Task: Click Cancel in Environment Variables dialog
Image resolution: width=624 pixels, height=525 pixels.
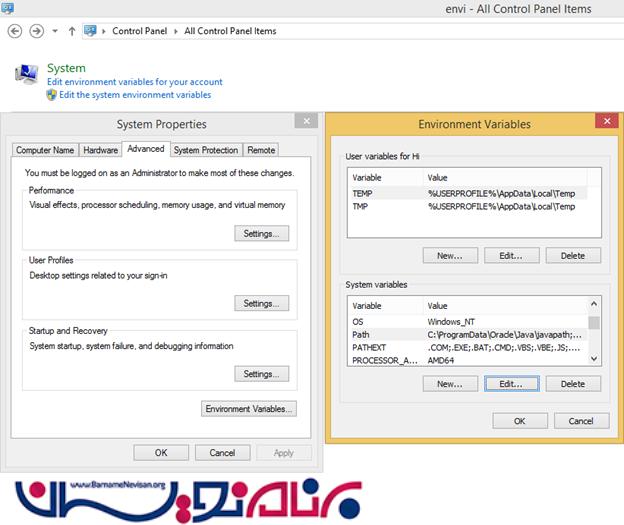Action: tap(581, 421)
